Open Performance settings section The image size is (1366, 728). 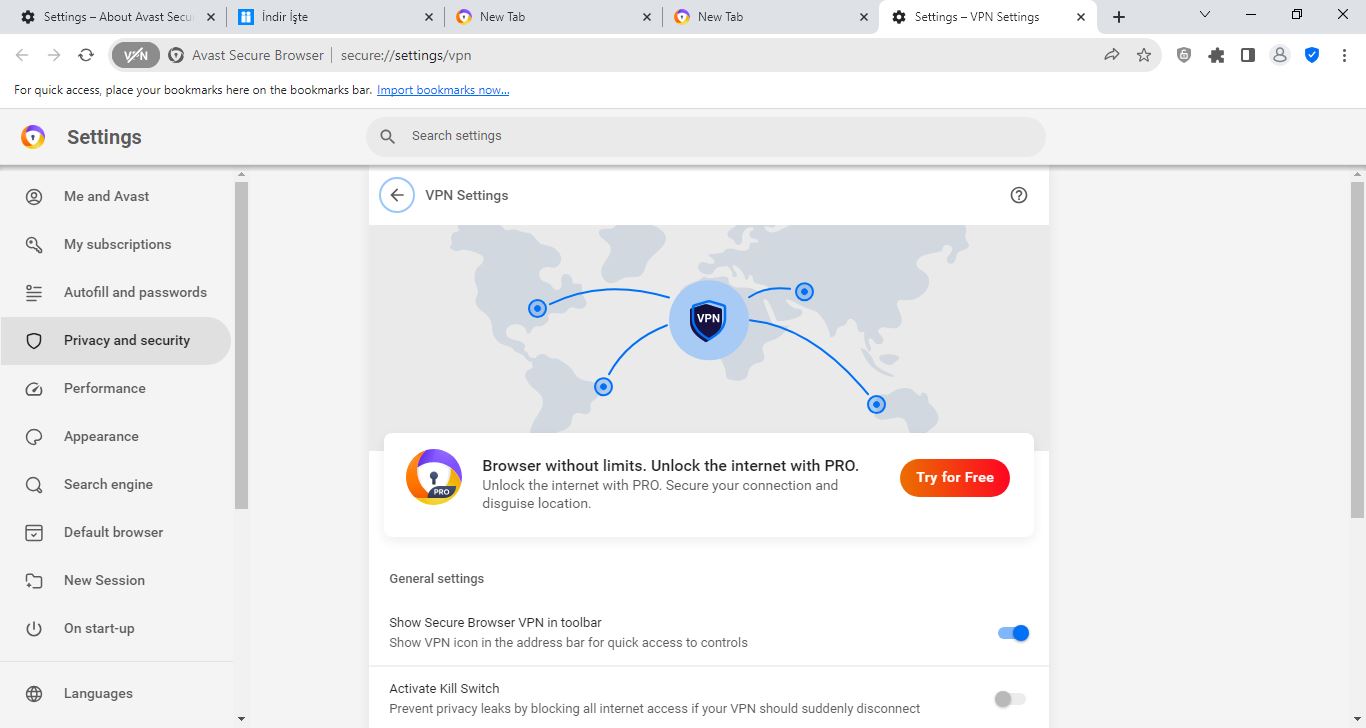pyautogui.click(x=115, y=388)
